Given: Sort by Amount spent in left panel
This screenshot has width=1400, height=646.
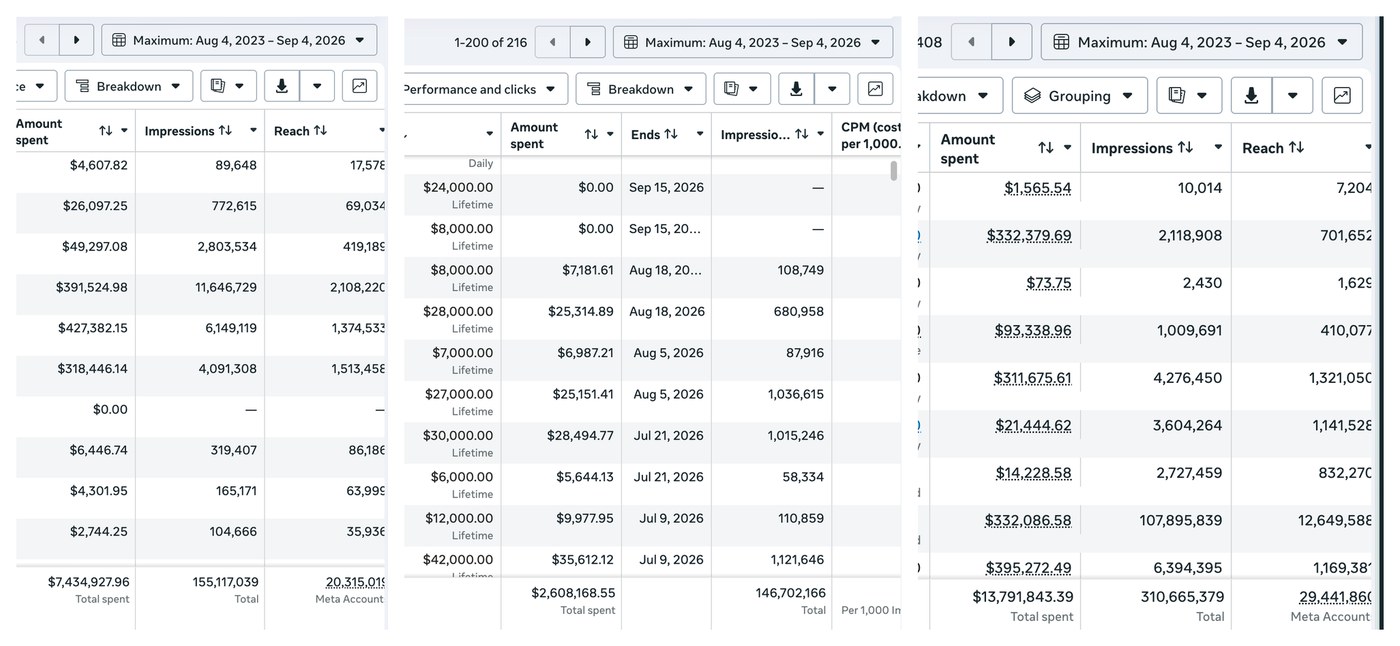Looking at the screenshot, I should (x=105, y=131).
